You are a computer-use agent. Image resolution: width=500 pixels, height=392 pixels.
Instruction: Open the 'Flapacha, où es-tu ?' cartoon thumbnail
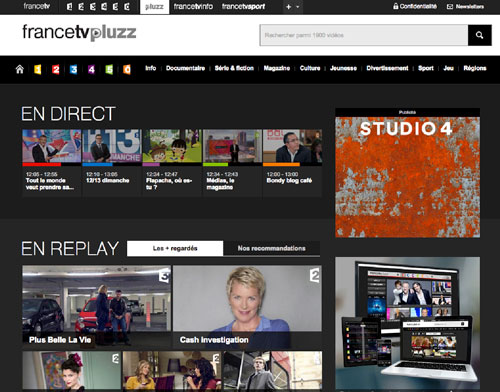172,146
